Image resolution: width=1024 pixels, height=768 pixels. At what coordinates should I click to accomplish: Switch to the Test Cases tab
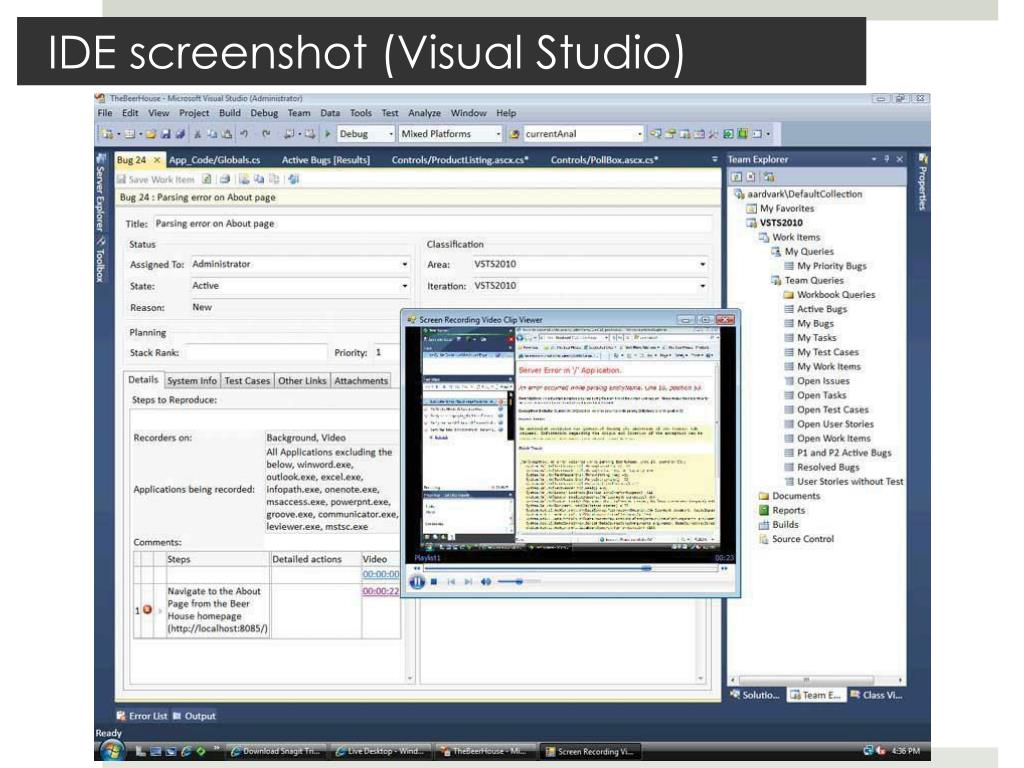click(247, 381)
